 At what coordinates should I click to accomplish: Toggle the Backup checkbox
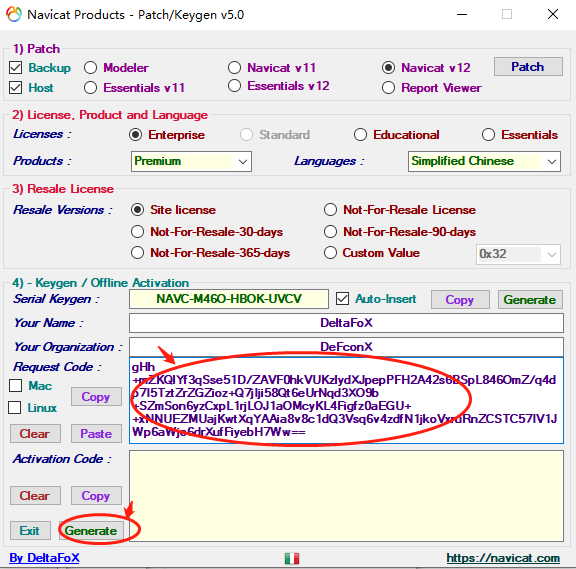click(x=15, y=68)
